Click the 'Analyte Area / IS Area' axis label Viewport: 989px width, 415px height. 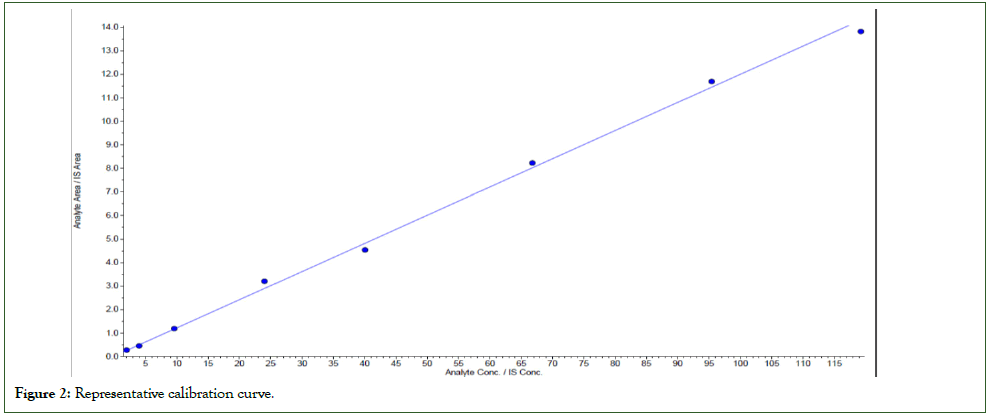tap(79, 192)
